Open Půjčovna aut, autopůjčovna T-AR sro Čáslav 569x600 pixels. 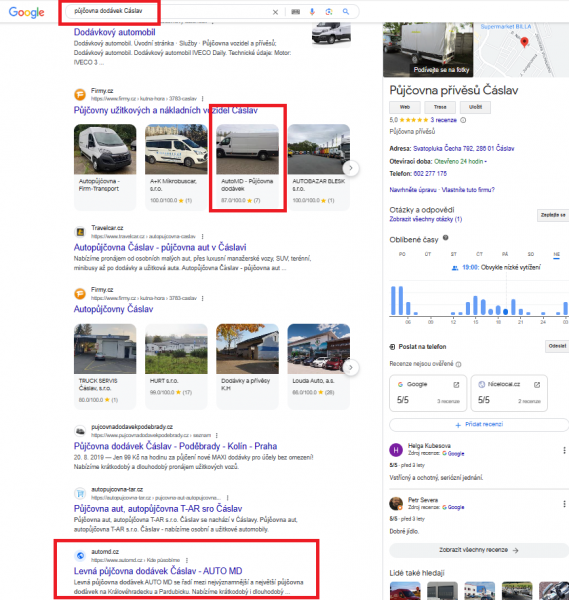(x=158, y=509)
